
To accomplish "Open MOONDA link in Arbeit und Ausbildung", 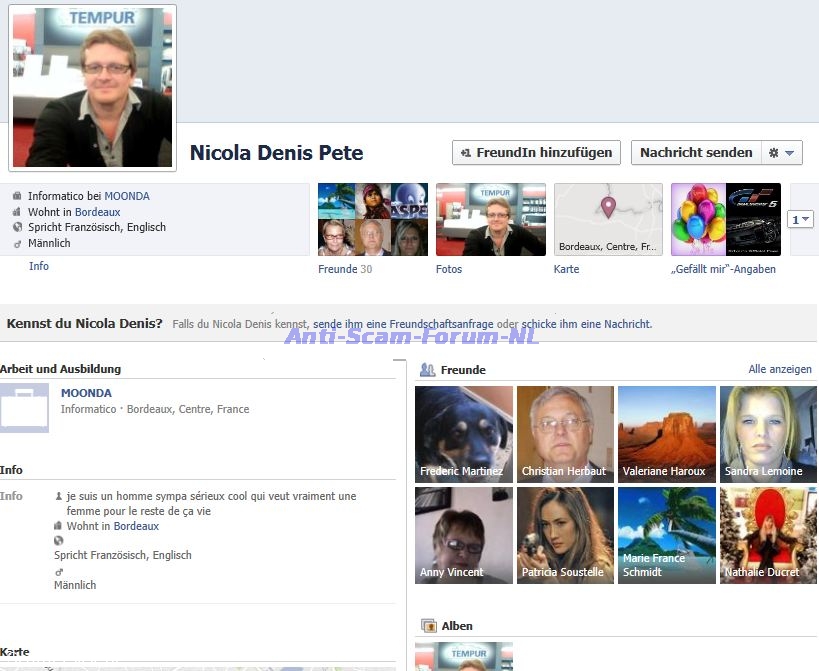I will click(x=86, y=393).
